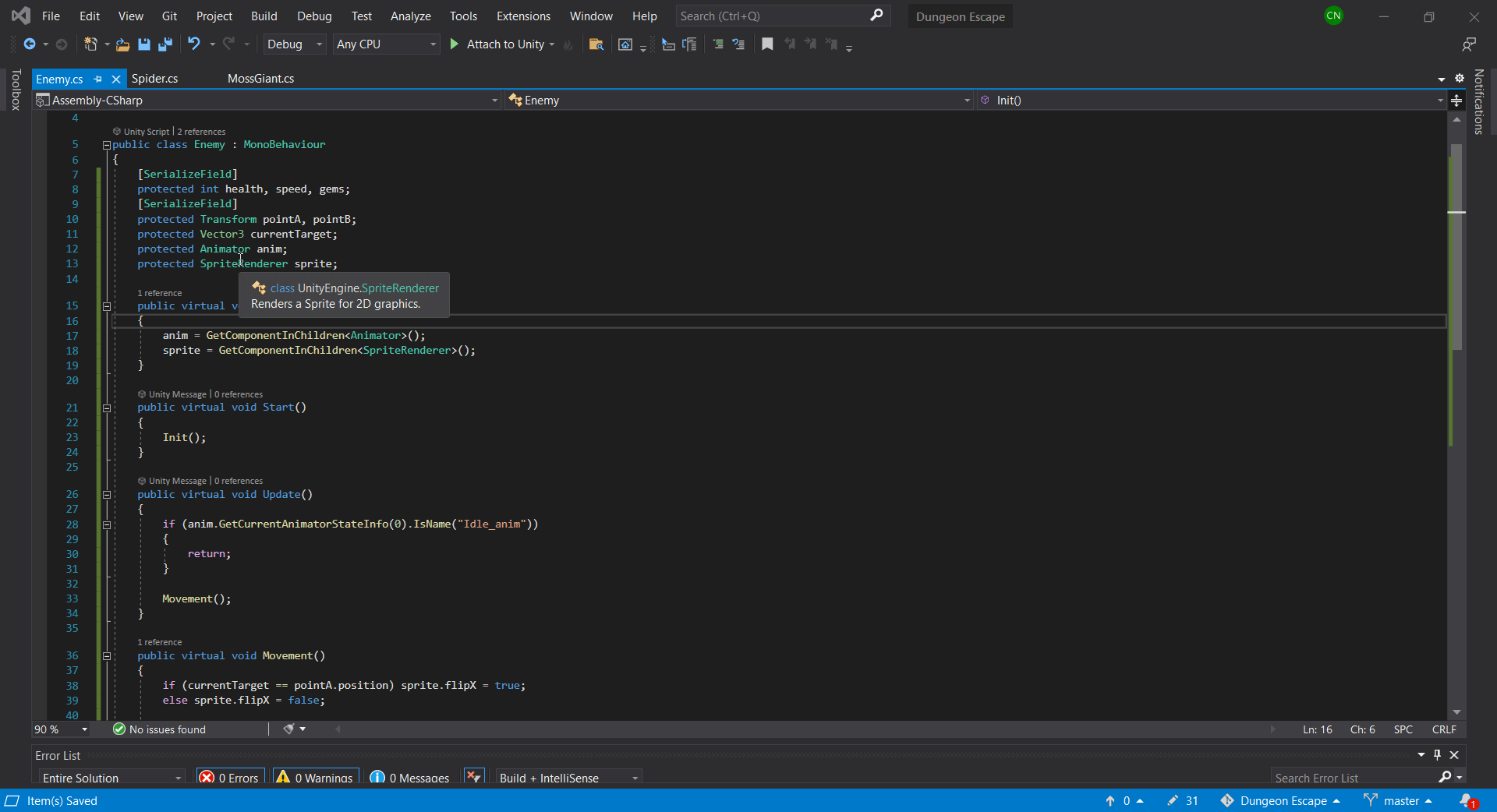Open the Git menu
This screenshot has height=812, width=1497.
[169, 16]
